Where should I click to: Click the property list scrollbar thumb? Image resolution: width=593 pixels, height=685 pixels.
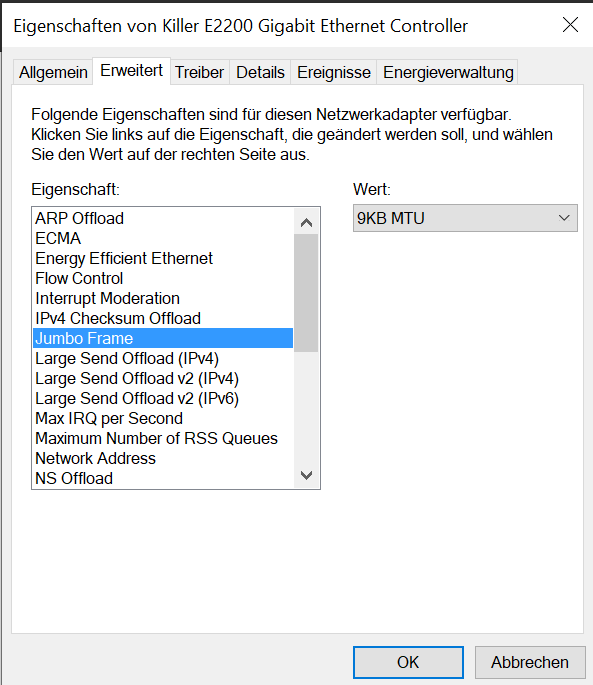pyautogui.click(x=306, y=293)
